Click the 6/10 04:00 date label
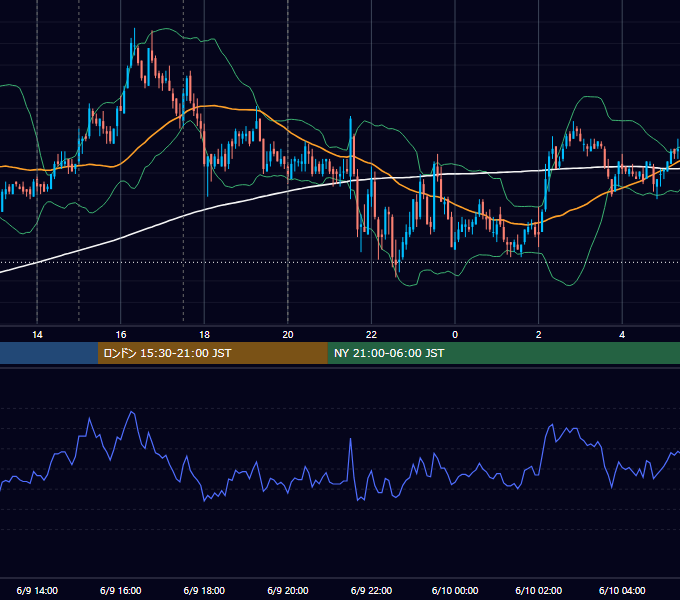680x600 pixels. coord(622,590)
